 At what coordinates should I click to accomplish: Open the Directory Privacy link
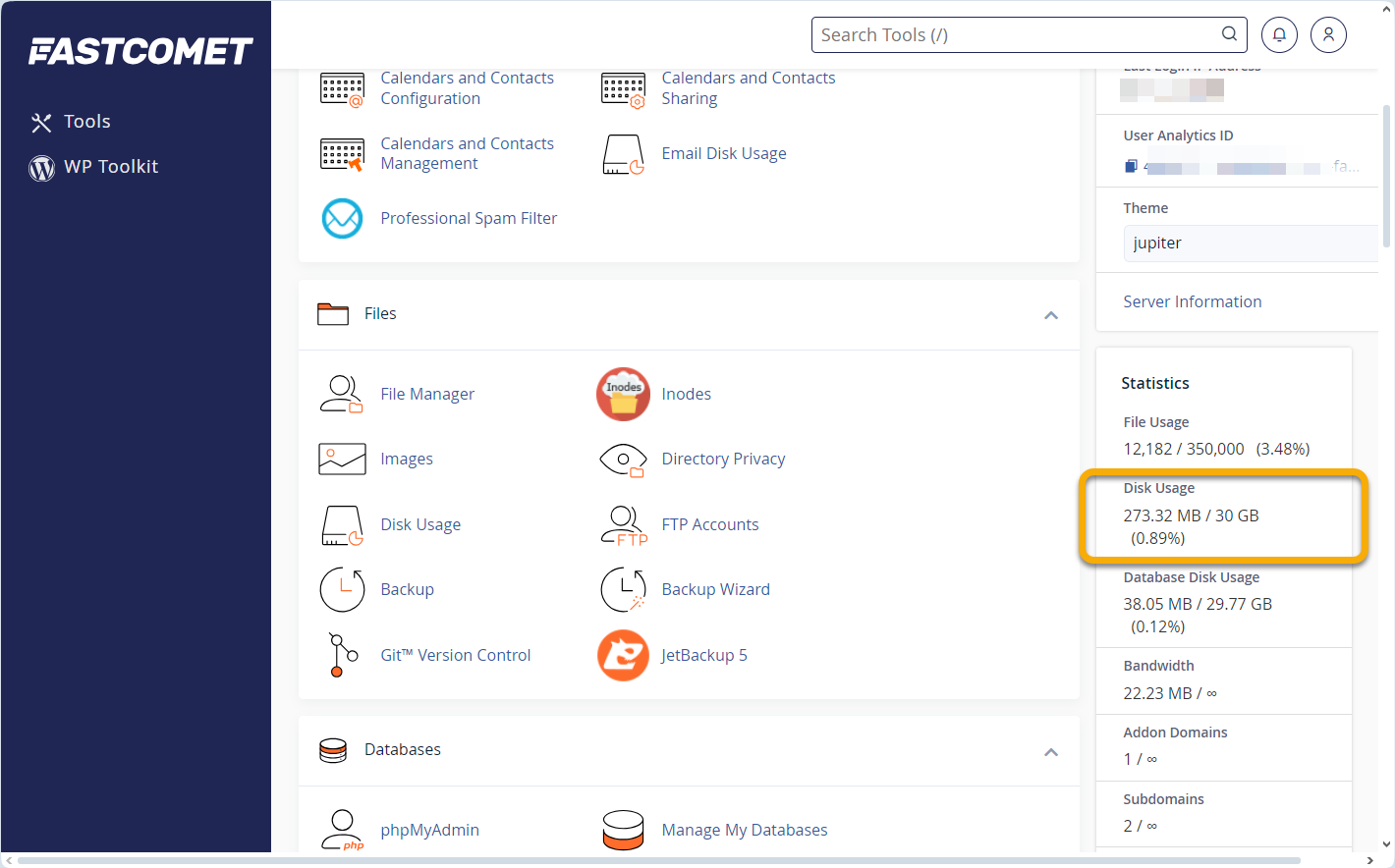click(x=723, y=459)
